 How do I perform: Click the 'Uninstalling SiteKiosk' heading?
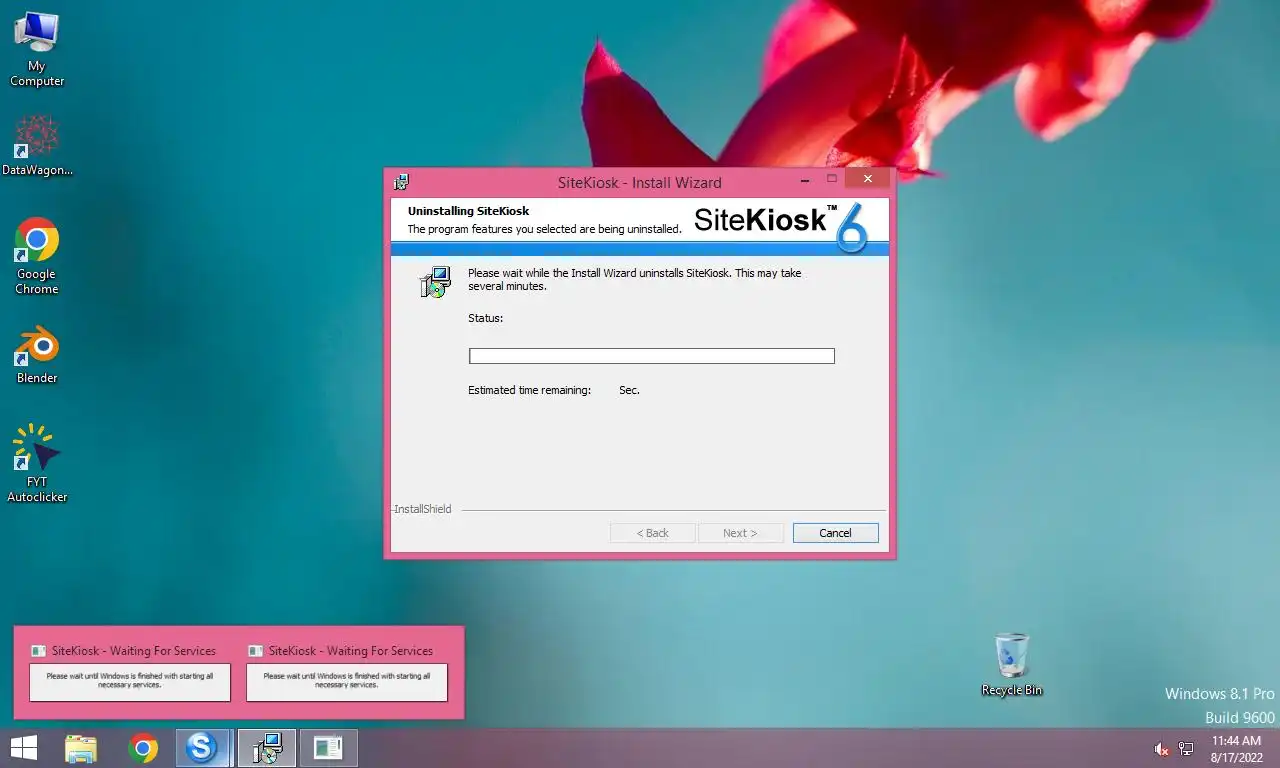[469, 211]
